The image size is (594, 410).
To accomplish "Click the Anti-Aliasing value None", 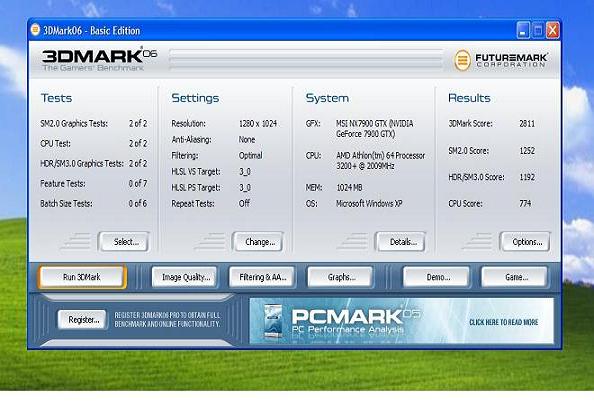I will click(x=247, y=139).
